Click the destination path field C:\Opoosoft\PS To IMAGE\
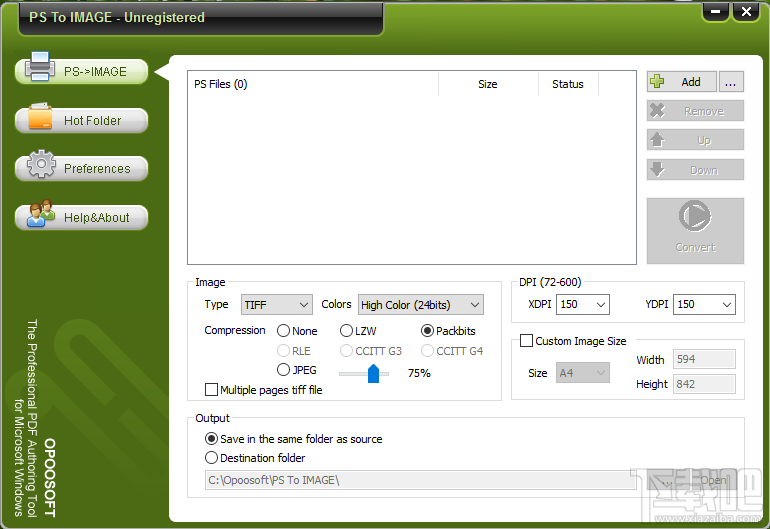The image size is (770, 529). 420,480
